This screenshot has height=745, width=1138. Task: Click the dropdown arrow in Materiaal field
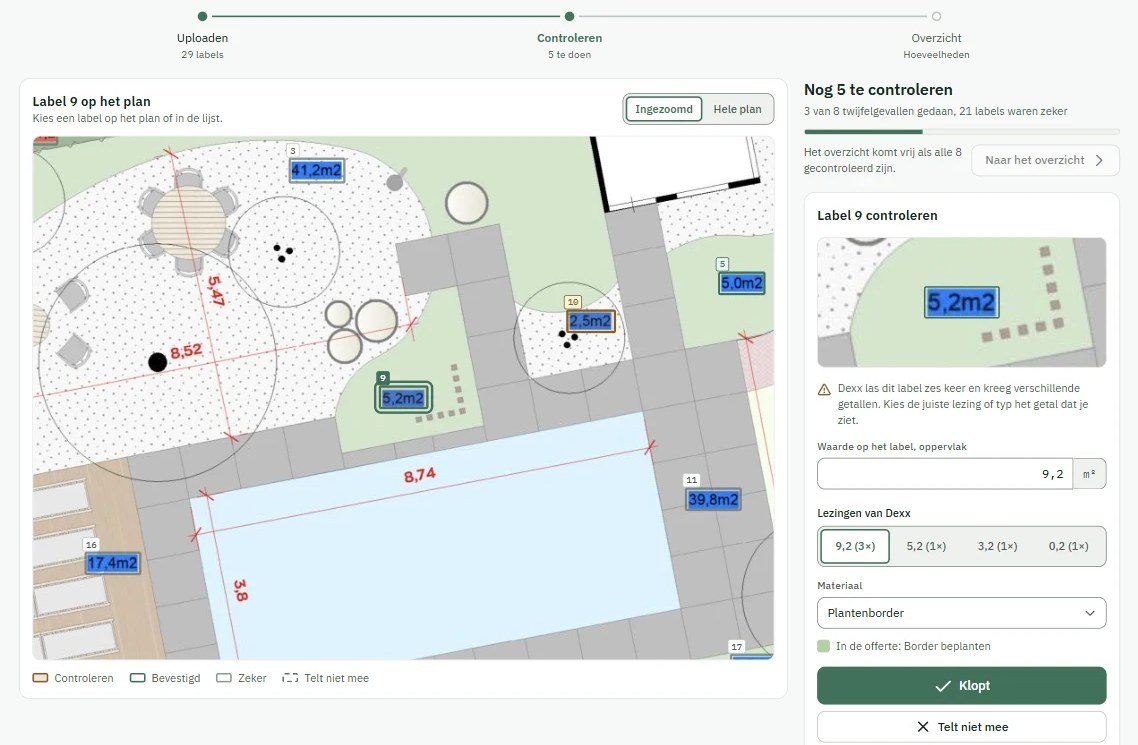tap(1089, 613)
